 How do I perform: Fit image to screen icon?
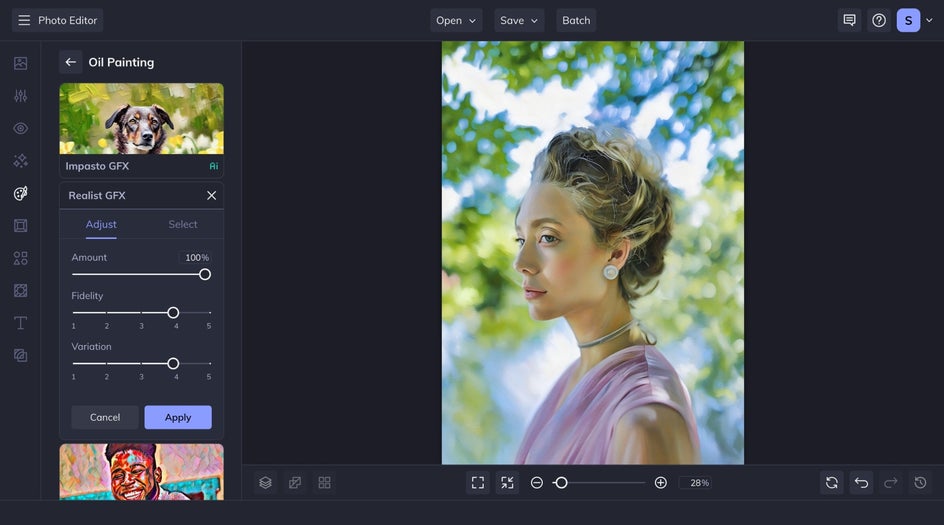pyautogui.click(x=478, y=483)
